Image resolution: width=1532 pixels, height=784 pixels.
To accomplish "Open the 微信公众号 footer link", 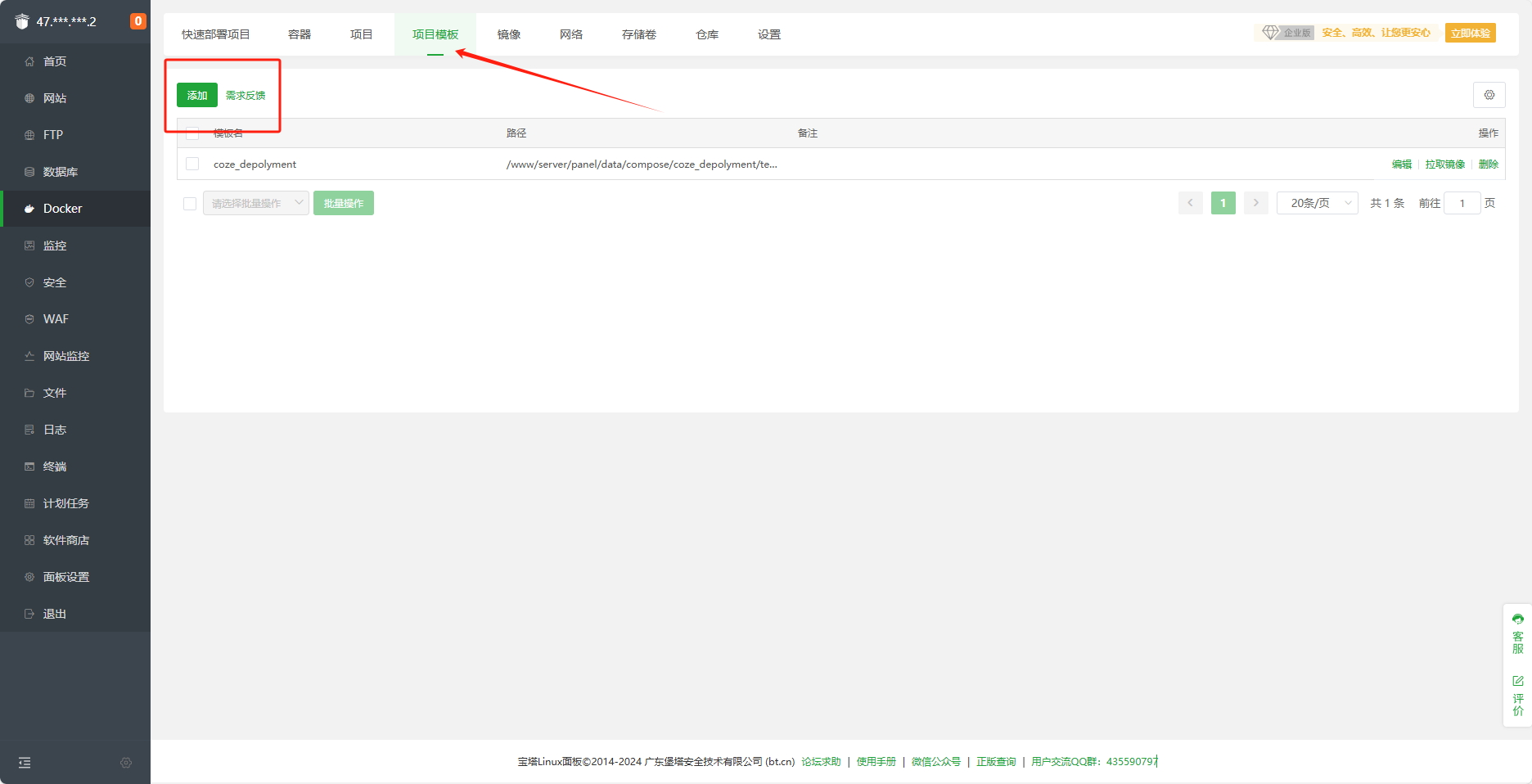I will 936,762.
